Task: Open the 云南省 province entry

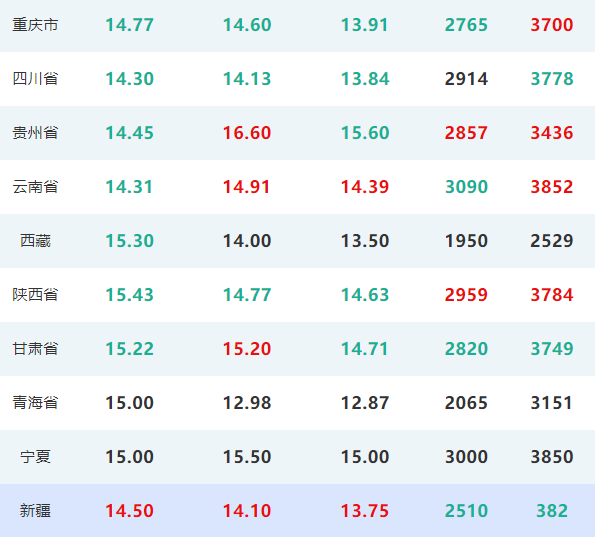Action: 35,187
